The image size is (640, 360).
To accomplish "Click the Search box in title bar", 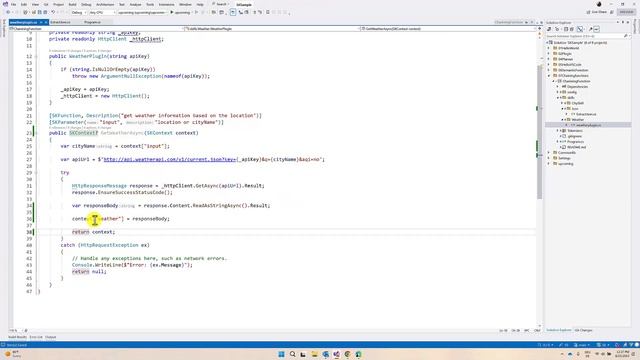I will pos(220,4).
